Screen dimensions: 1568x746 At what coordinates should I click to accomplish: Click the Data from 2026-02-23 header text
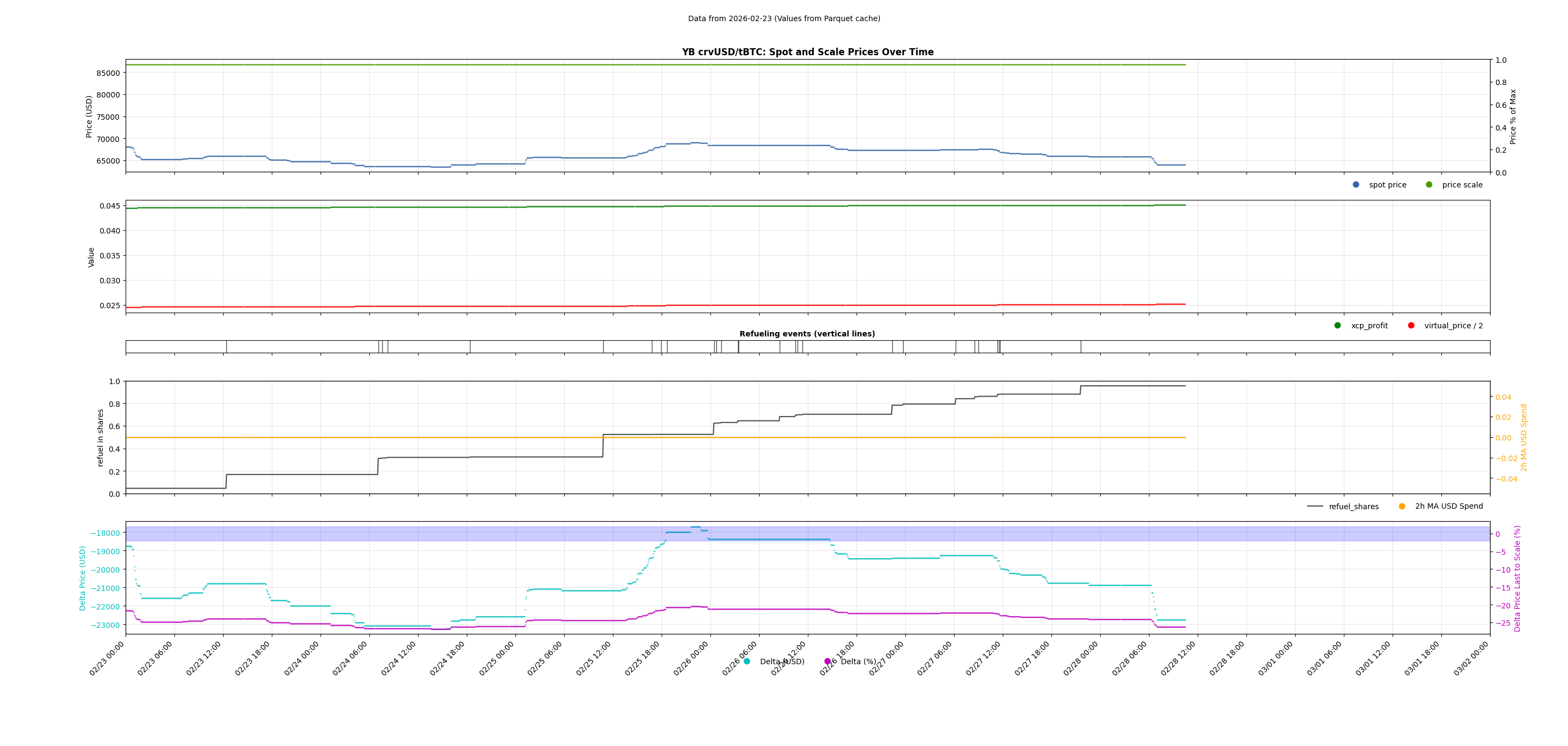[x=783, y=19]
